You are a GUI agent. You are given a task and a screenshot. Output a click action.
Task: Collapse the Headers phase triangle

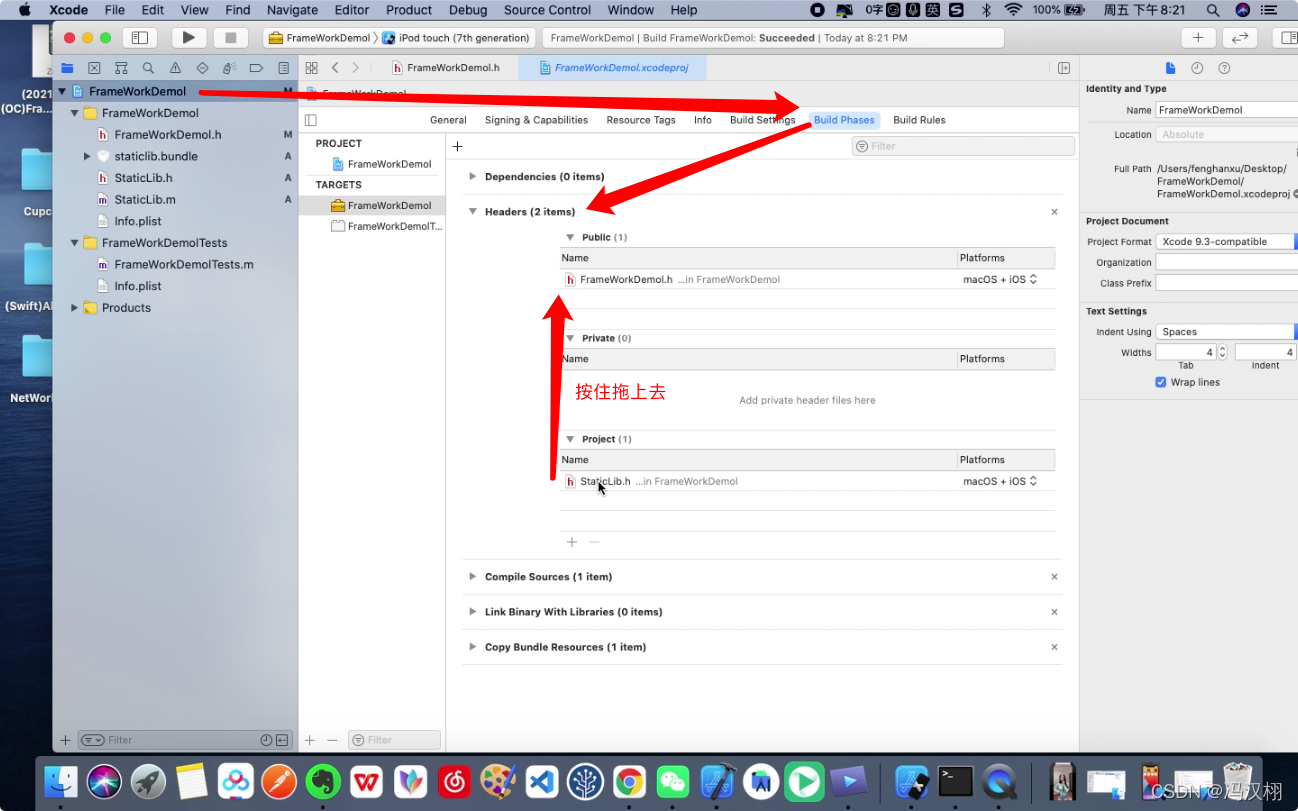(x=472, y=212)
